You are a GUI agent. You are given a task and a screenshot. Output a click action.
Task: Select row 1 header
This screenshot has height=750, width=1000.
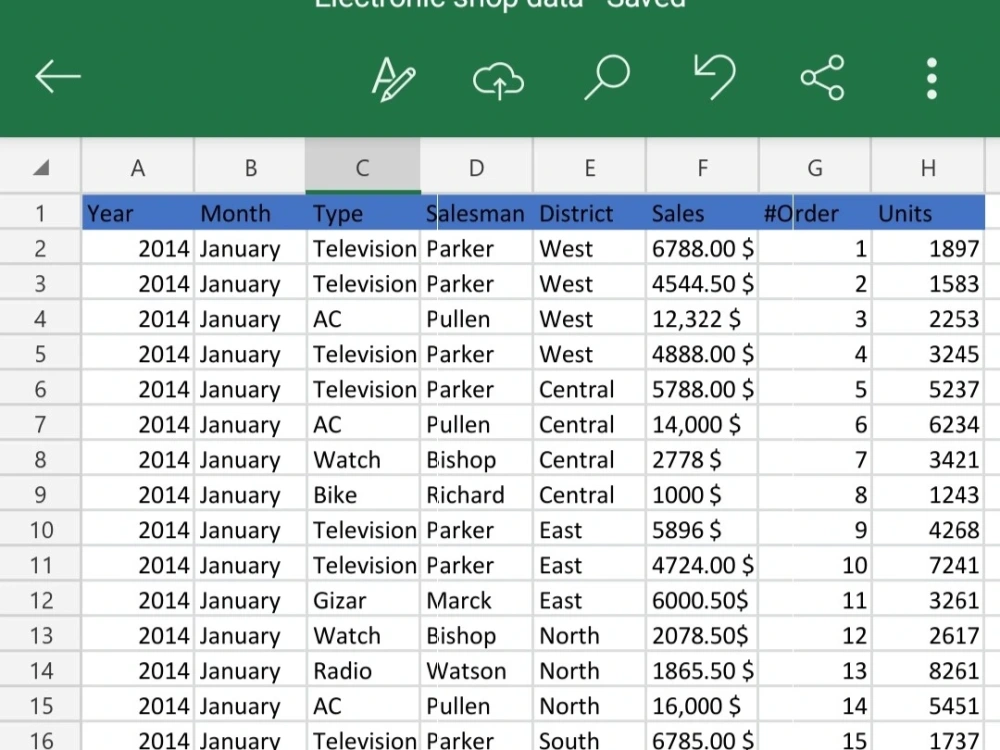(x=40, y=213)
